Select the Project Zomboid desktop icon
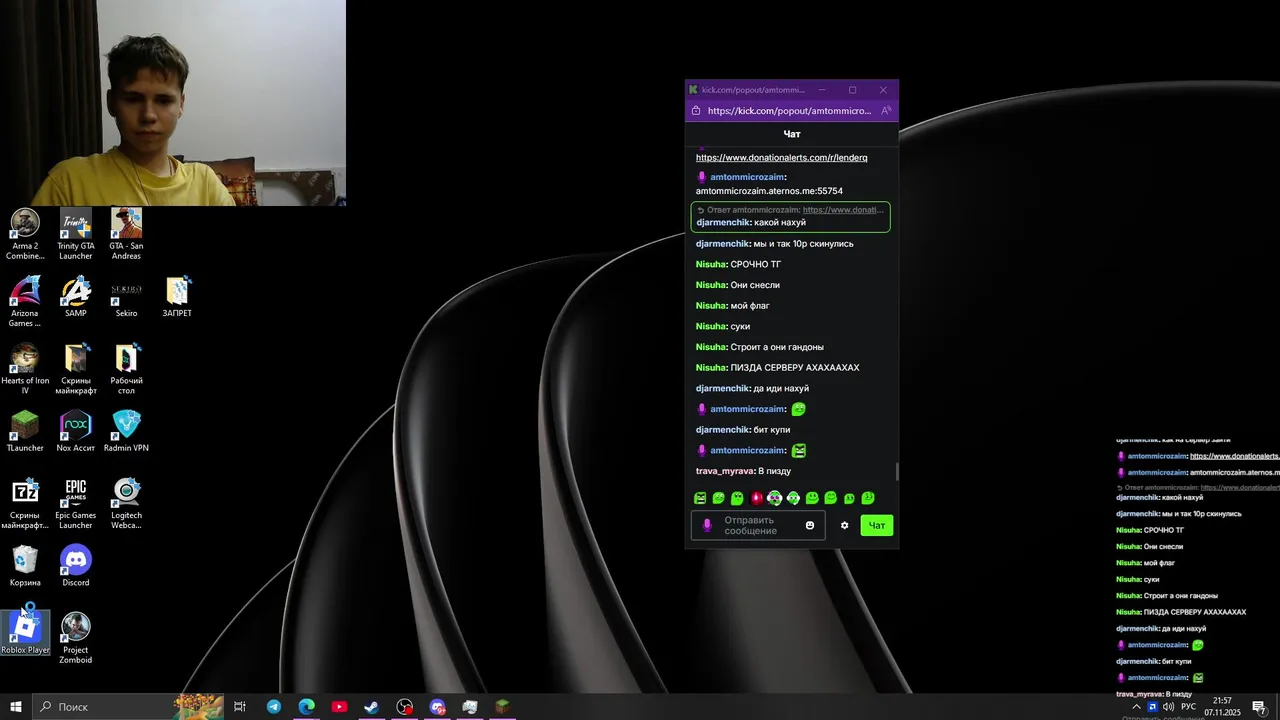The width and height of the screenshot is (1280, 720). point(76,638)
